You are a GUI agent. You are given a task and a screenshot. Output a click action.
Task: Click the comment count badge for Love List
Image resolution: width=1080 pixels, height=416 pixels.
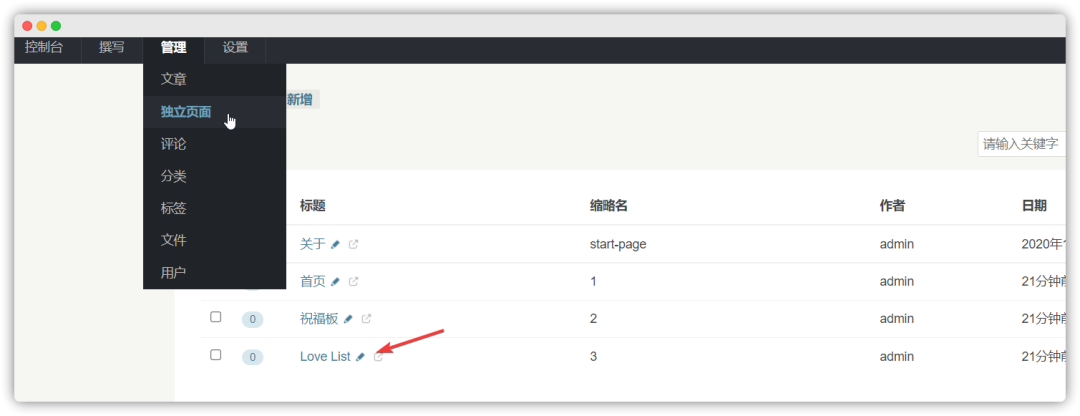click(252, 357)
